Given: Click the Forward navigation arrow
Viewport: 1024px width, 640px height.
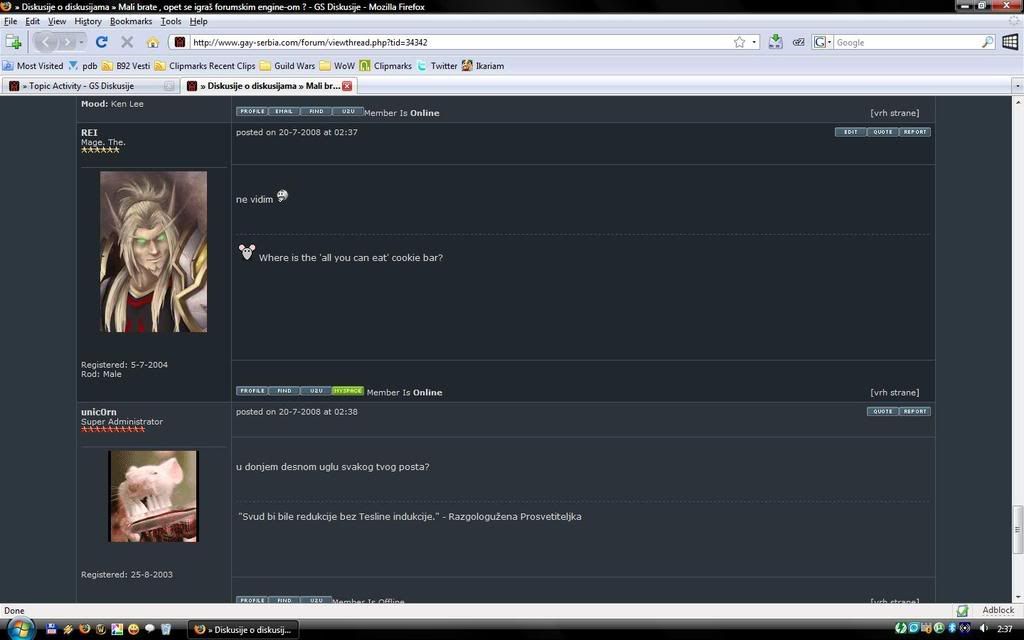Looking at the screenshot, I should (x=67, y=42).
